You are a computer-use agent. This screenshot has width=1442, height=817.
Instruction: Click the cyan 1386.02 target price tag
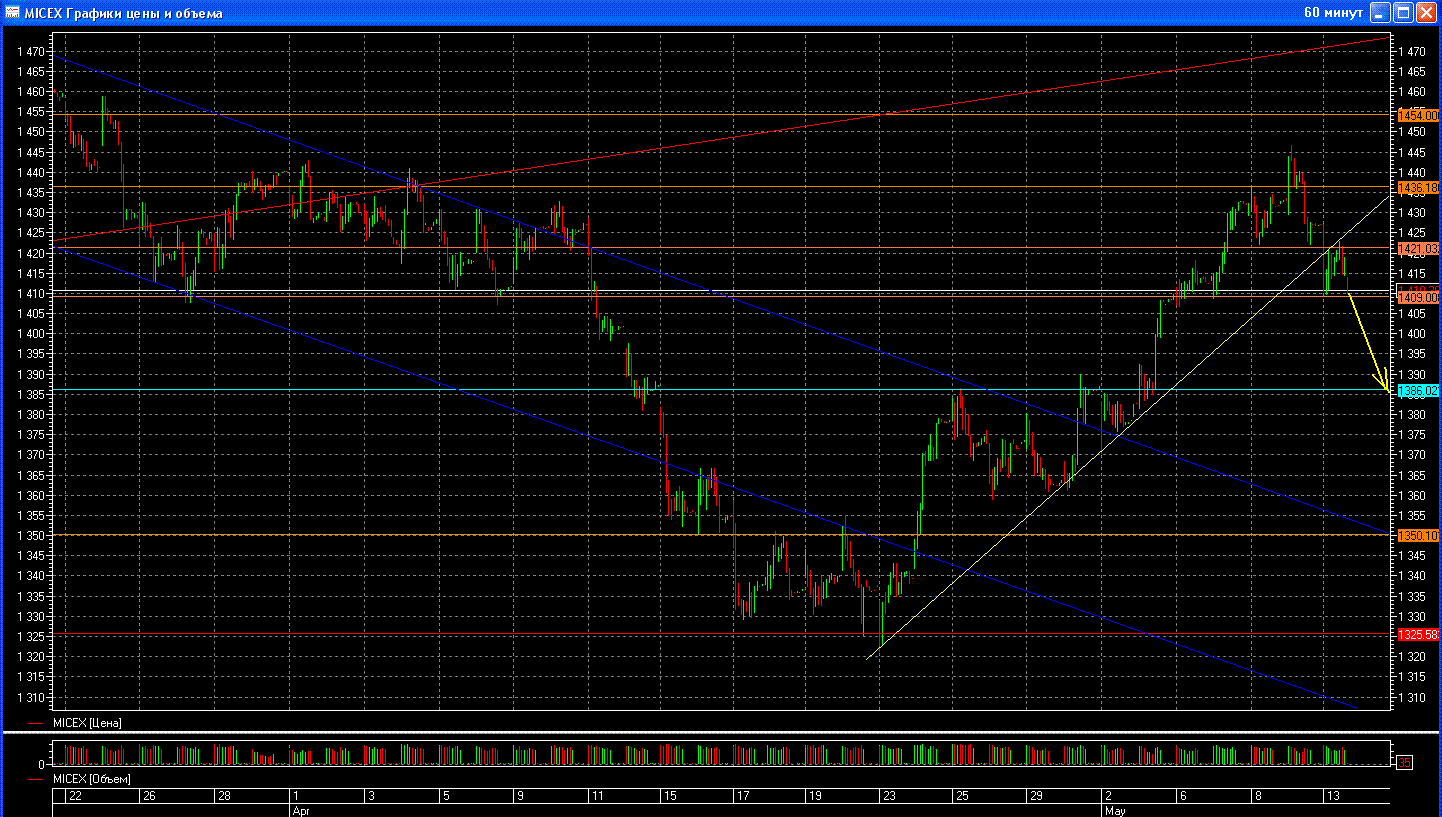1417,391
